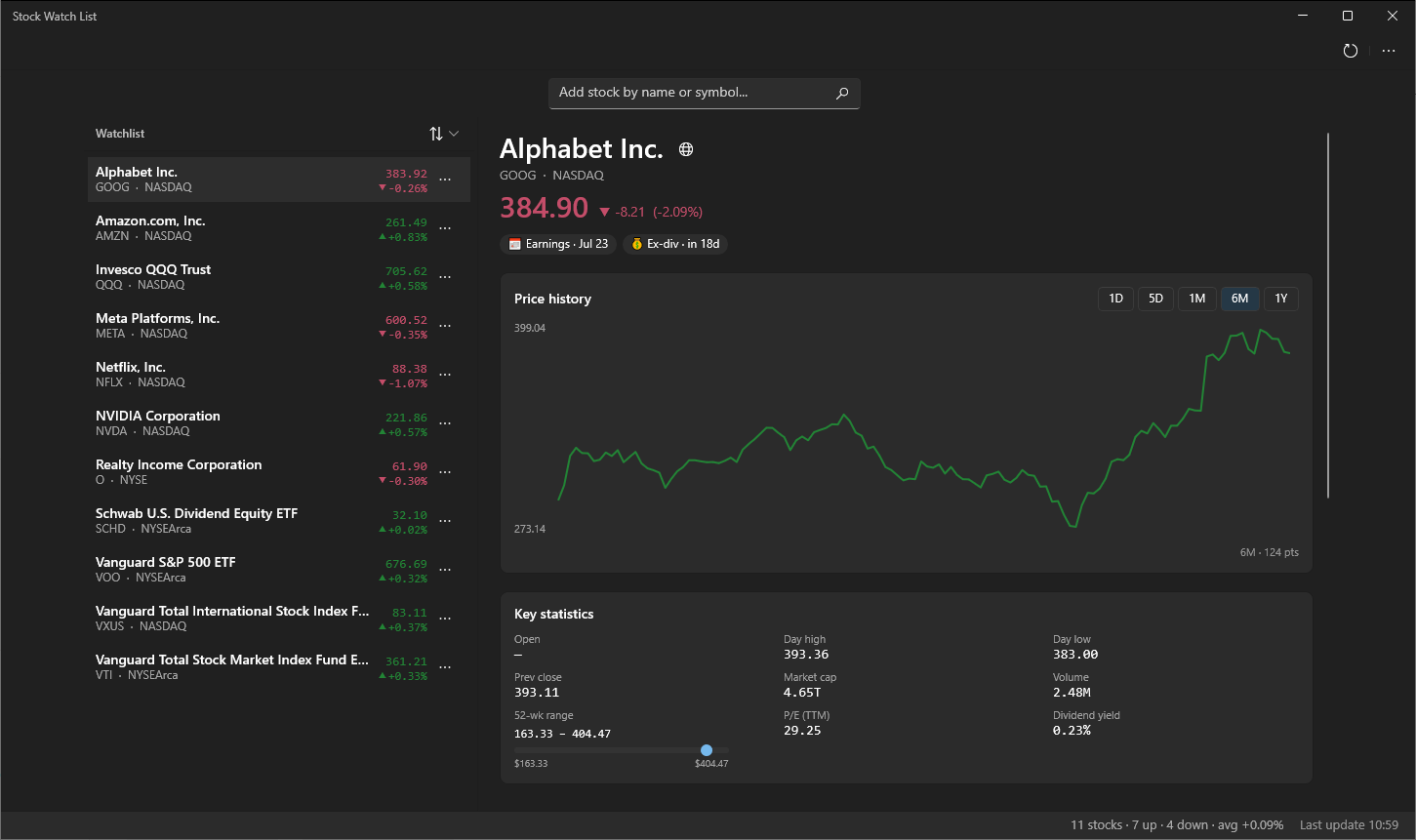Open more options for the Meta Platforms row

(x=445, y=326)
